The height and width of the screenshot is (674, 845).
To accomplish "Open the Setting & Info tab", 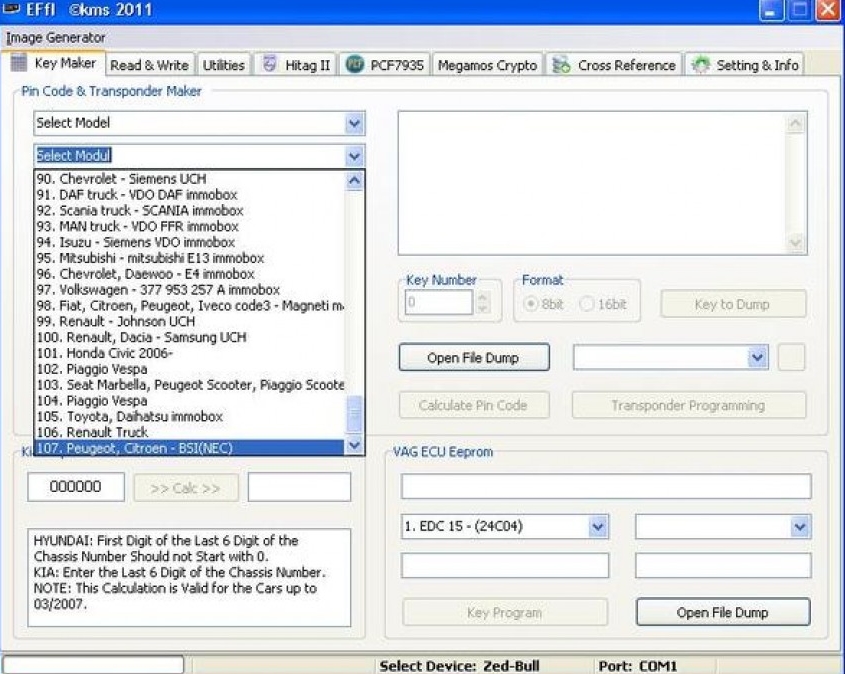I will [745, 65].
